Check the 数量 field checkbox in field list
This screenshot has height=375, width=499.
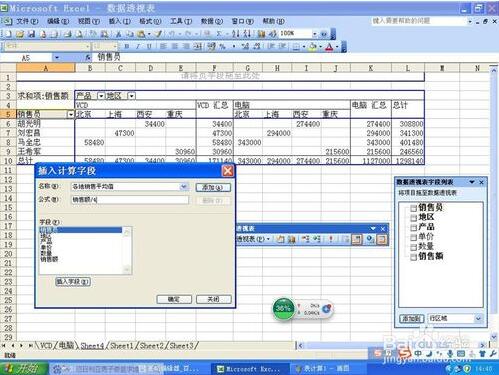click(x=413, y=247)
